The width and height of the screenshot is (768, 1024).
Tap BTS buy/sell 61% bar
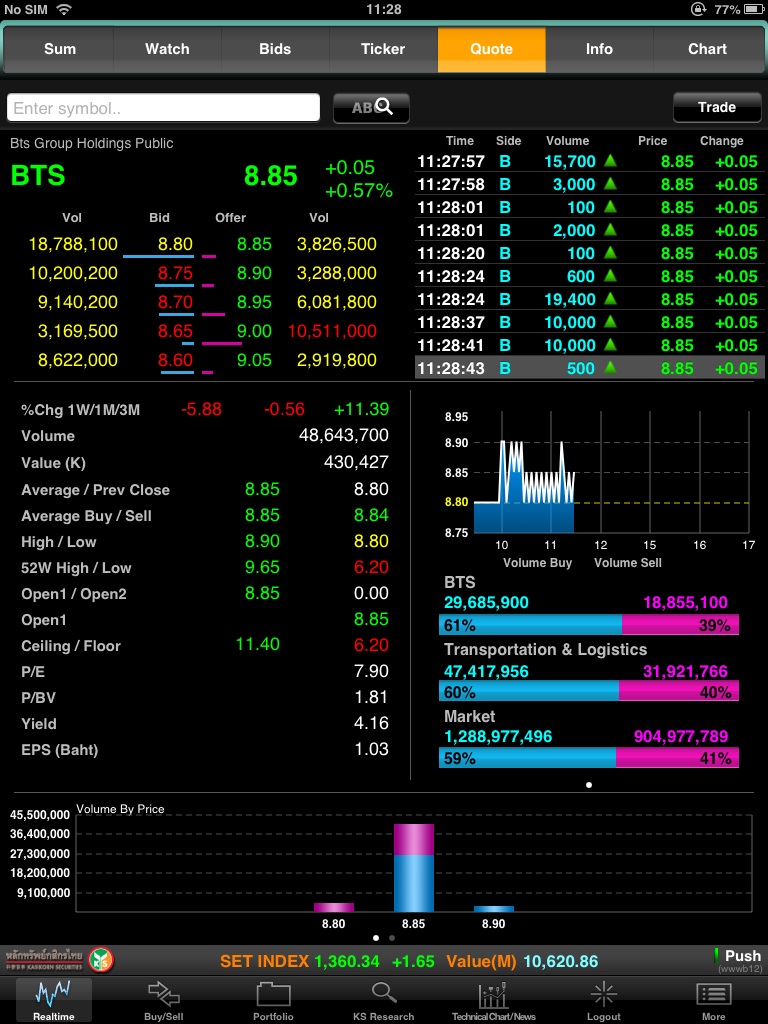coord(589,625)
